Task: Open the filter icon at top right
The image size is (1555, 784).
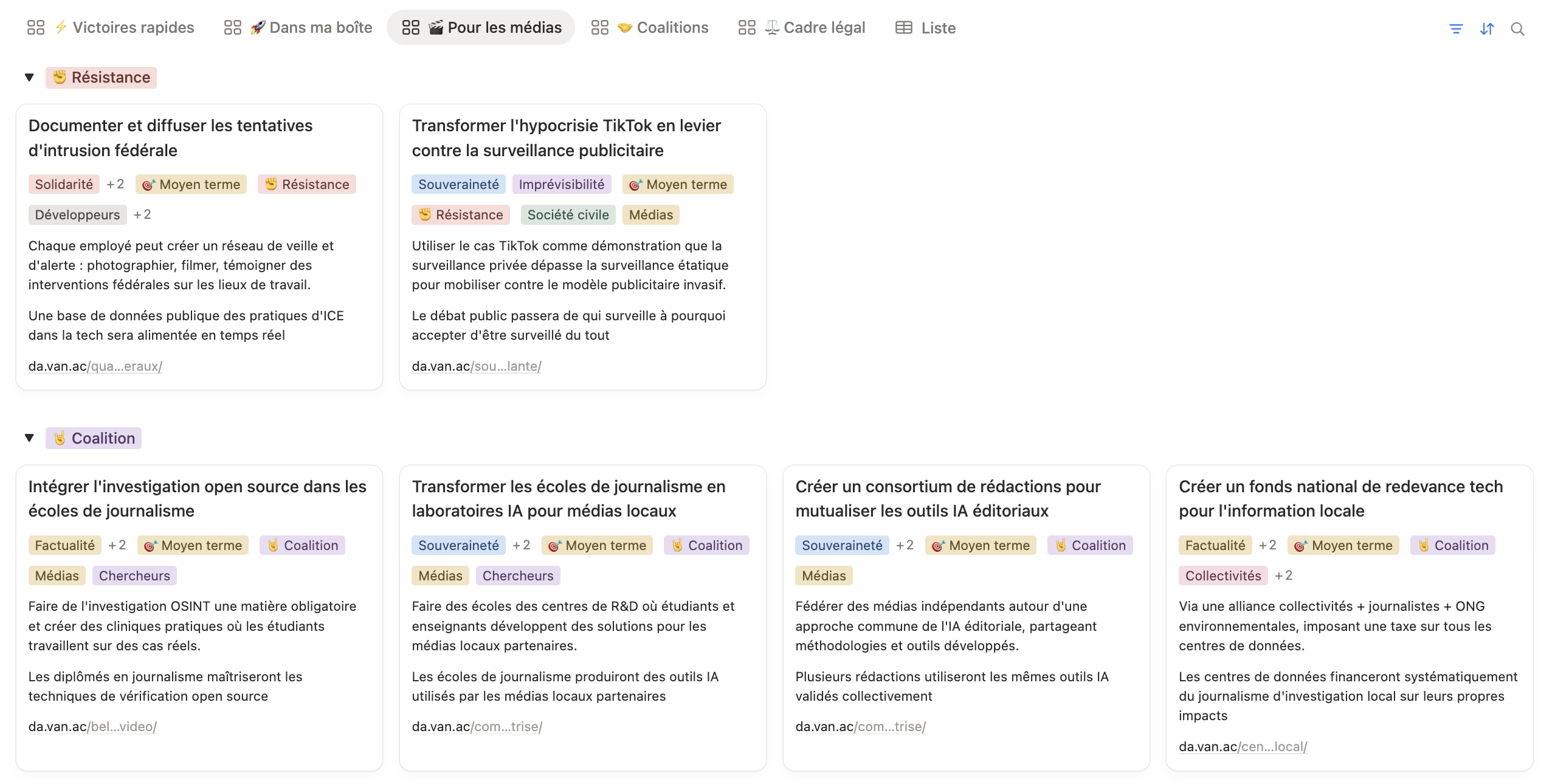Action: (1456, 29)
